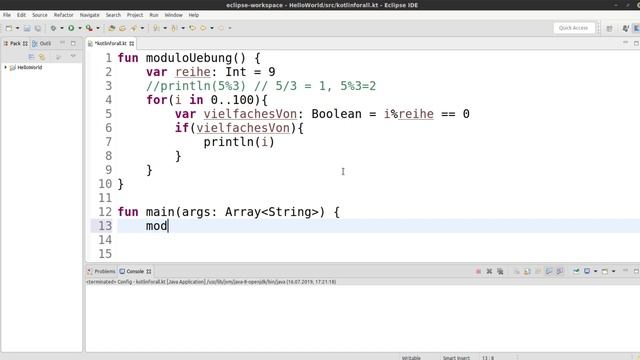Viewport: 640px width, 360px height.
Task: Open the File menu
Action: pyautogui.click(x=7, y=15)
